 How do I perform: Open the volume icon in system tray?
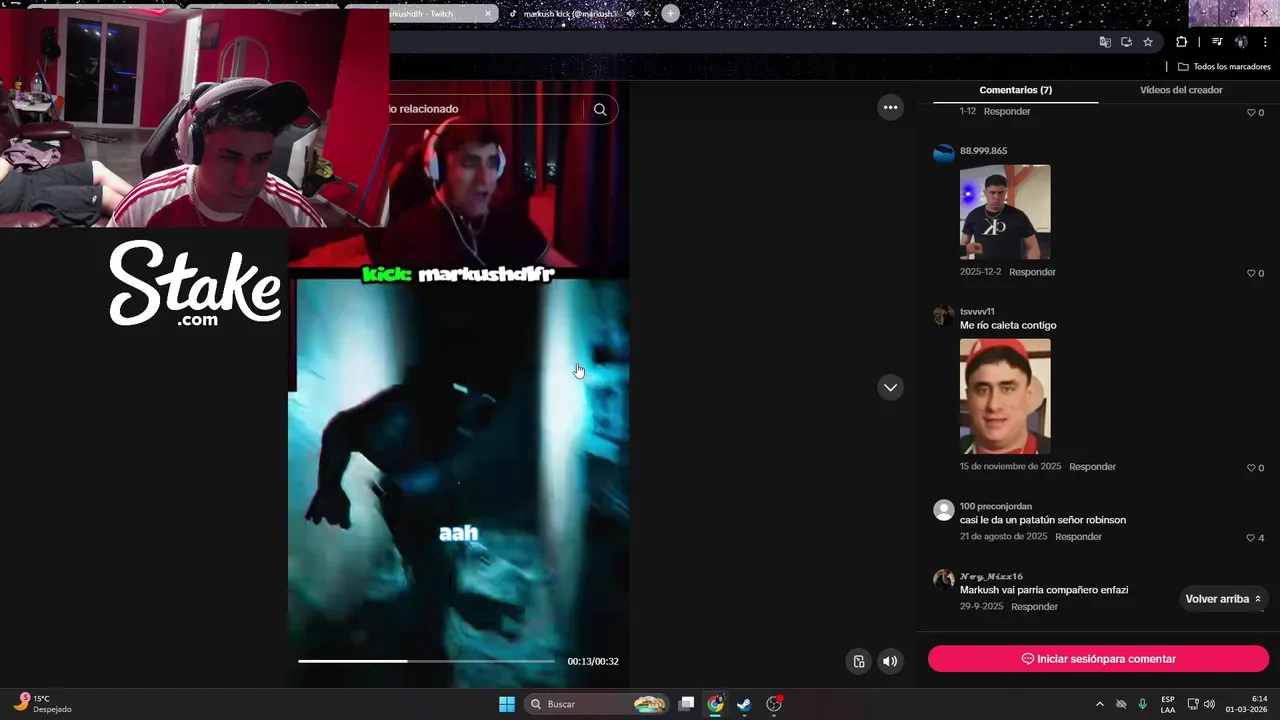click(1209, 704)
